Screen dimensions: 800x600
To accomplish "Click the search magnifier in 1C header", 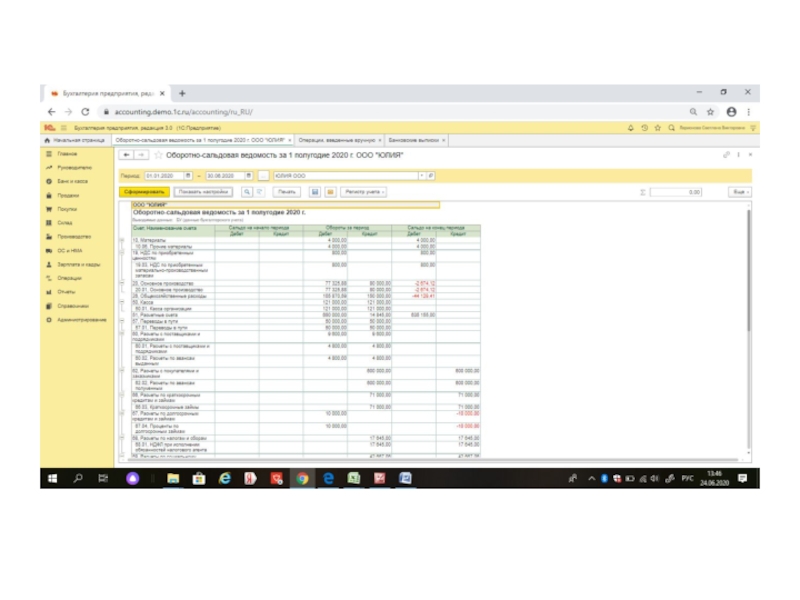I will (x=669, y=127).
